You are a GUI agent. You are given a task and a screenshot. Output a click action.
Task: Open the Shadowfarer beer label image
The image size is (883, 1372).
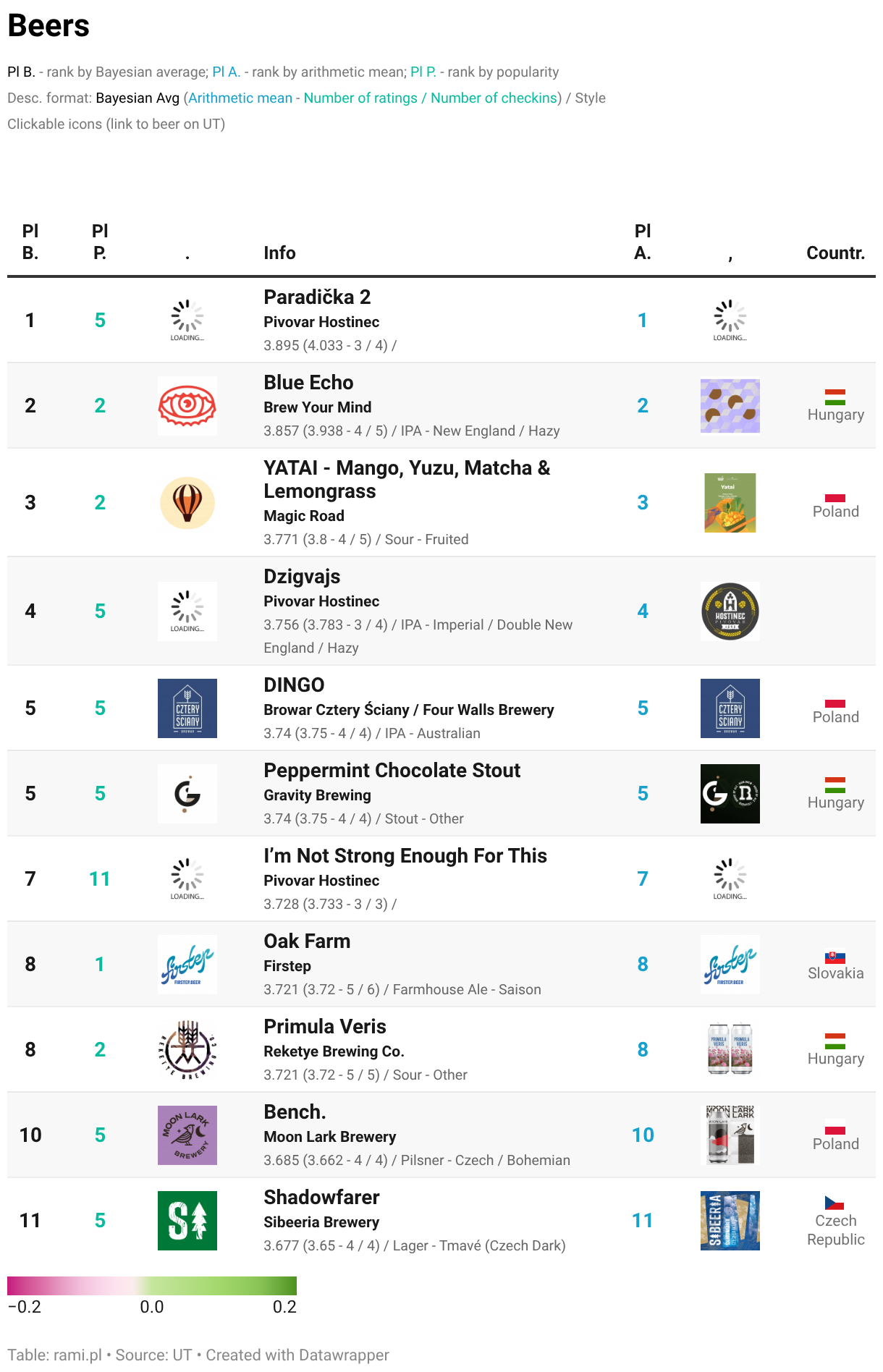click(730, 1221)
